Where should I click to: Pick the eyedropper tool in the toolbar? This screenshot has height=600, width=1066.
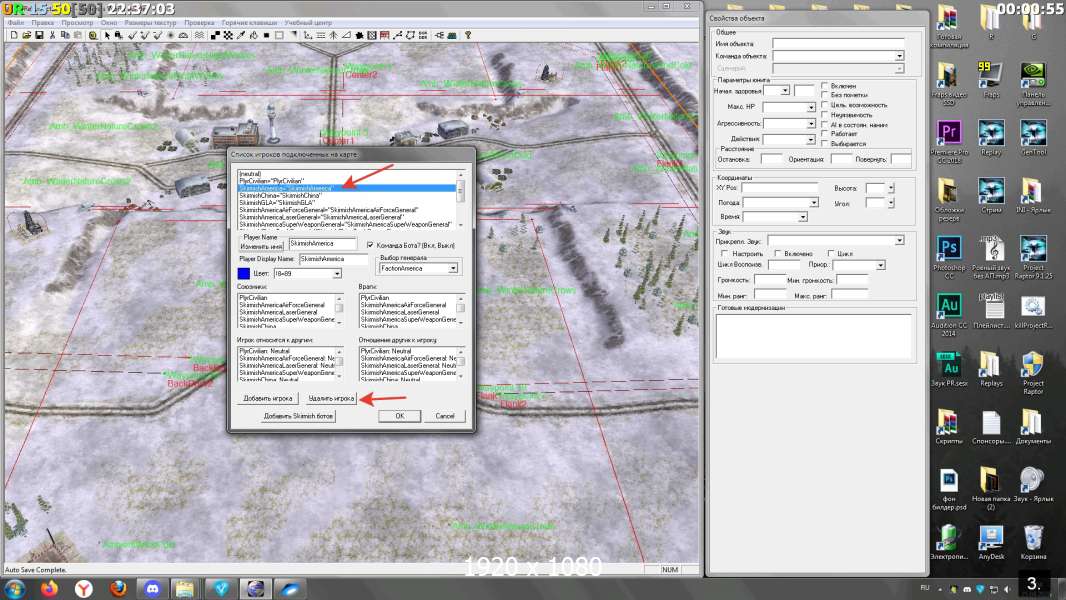pyautogui.click(x=241, y=35)
